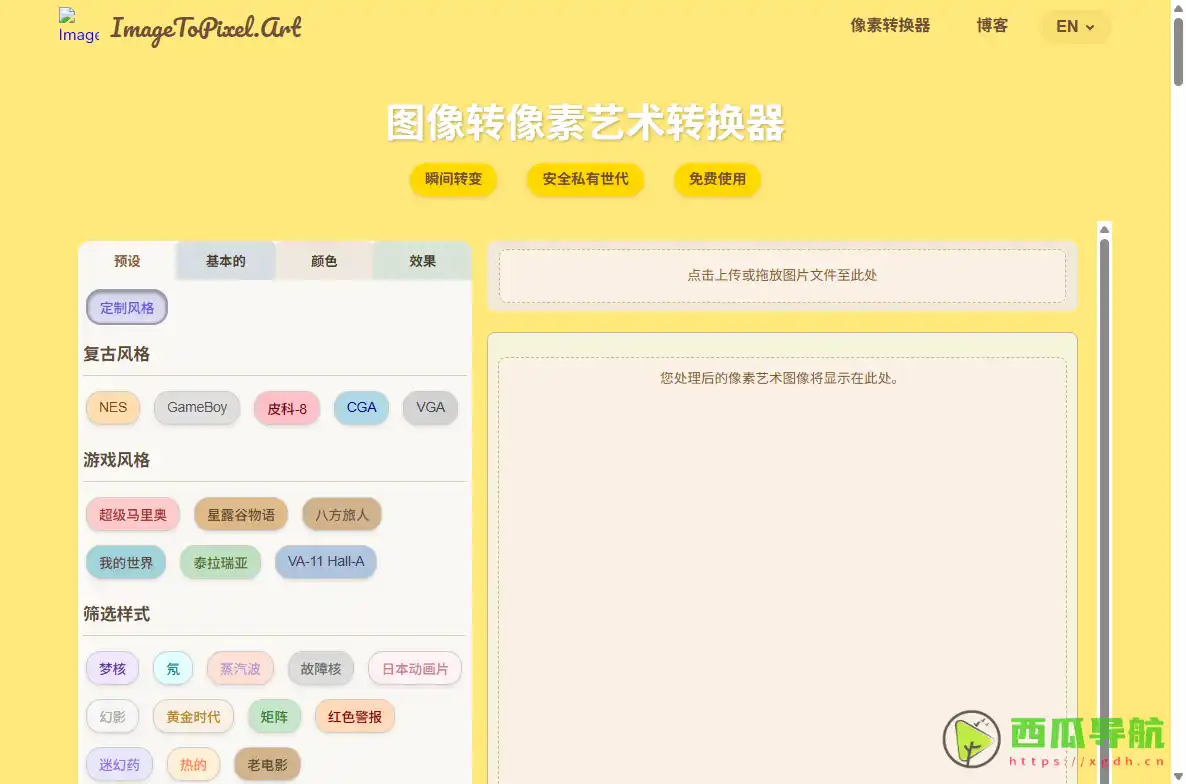The height and width of the screenshot is (784, 1186).
Task: Click the upload area 点击上传或拖放图片文件至此处
Action: [x=782, y=276]
